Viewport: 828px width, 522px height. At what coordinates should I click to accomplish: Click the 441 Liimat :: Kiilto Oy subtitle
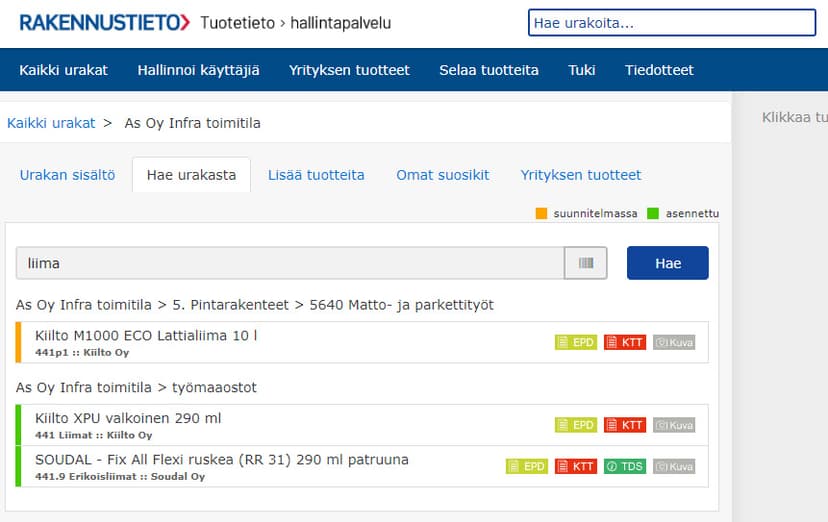click(93, 435)
